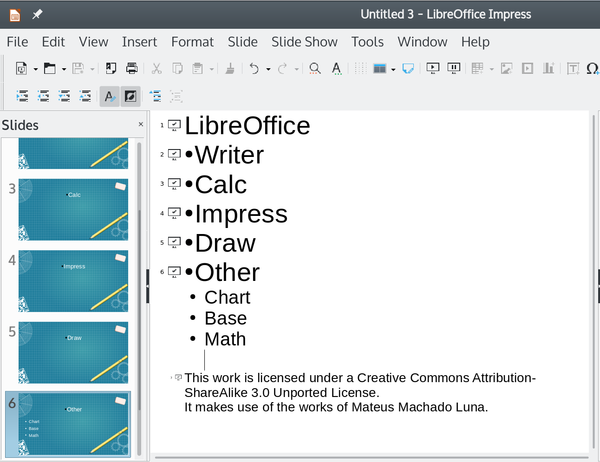Toggle Display Grid dotted icon
The width and height of the screenshot is (600, 462).
(360, 69)
